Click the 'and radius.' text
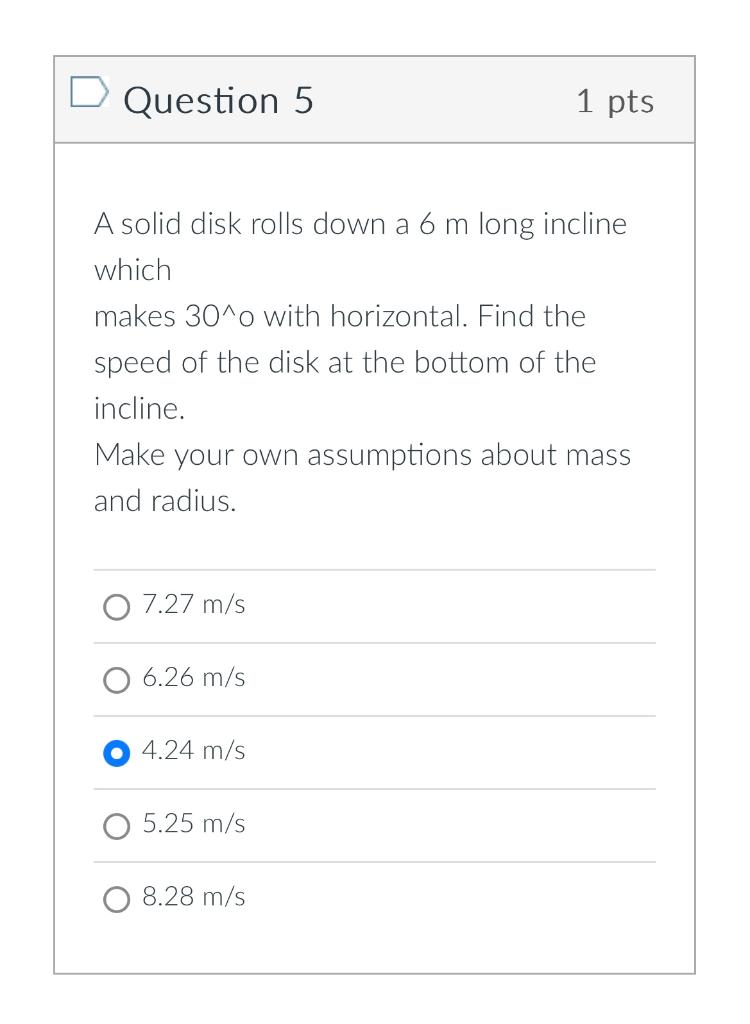The image size is (750, 1024). point(165,501)
